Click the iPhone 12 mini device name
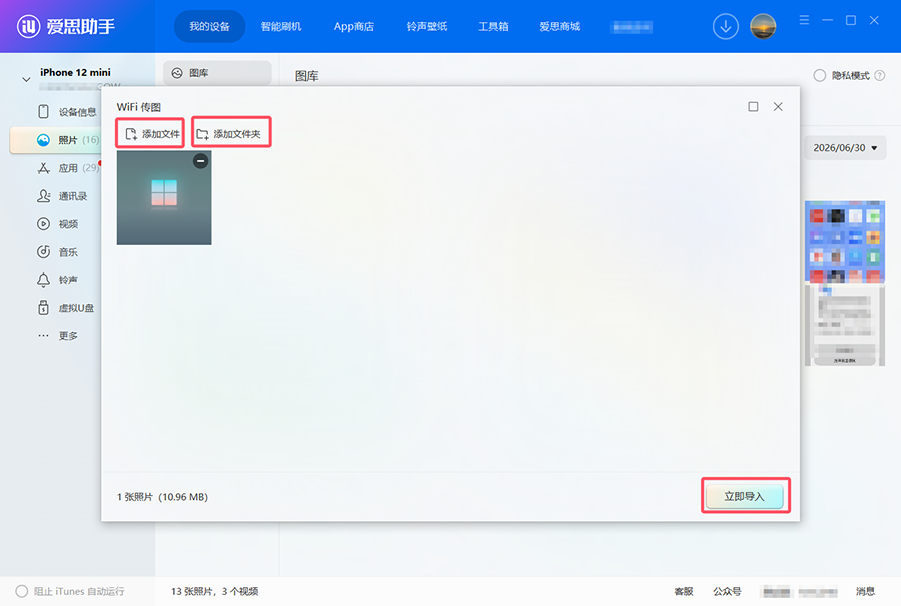 [x=75, y=72]
